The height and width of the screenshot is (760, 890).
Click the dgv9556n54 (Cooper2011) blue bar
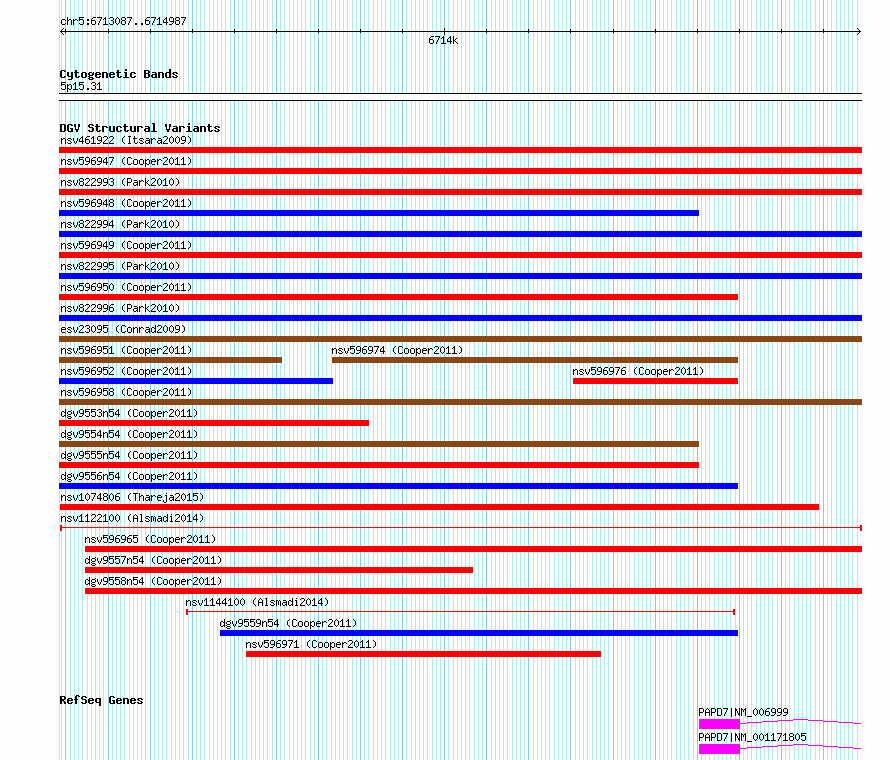click(x=398, y=486)
